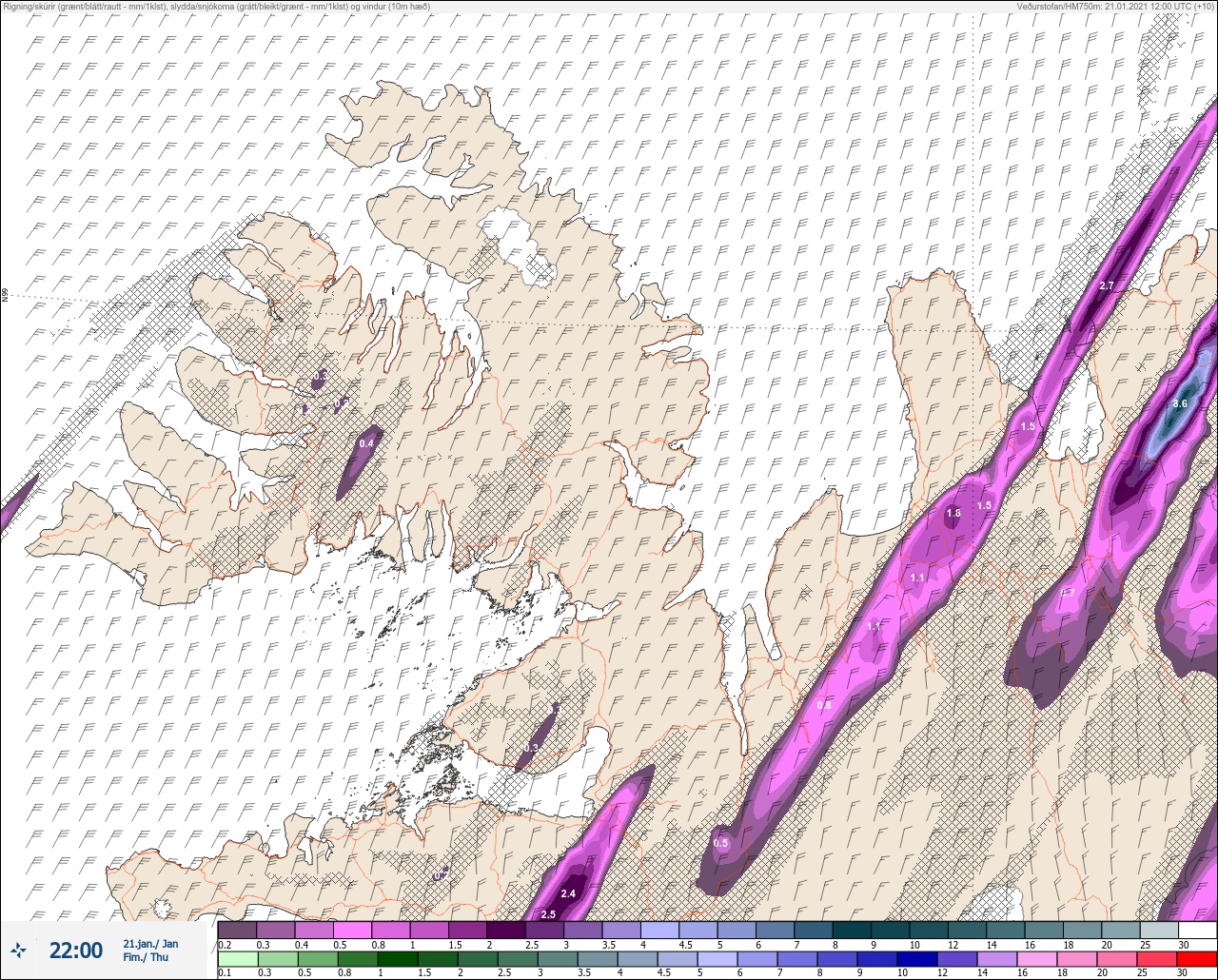Select the upper legend swatch for 4
The width and height of the screenshot is (1218, 980).
660,930
